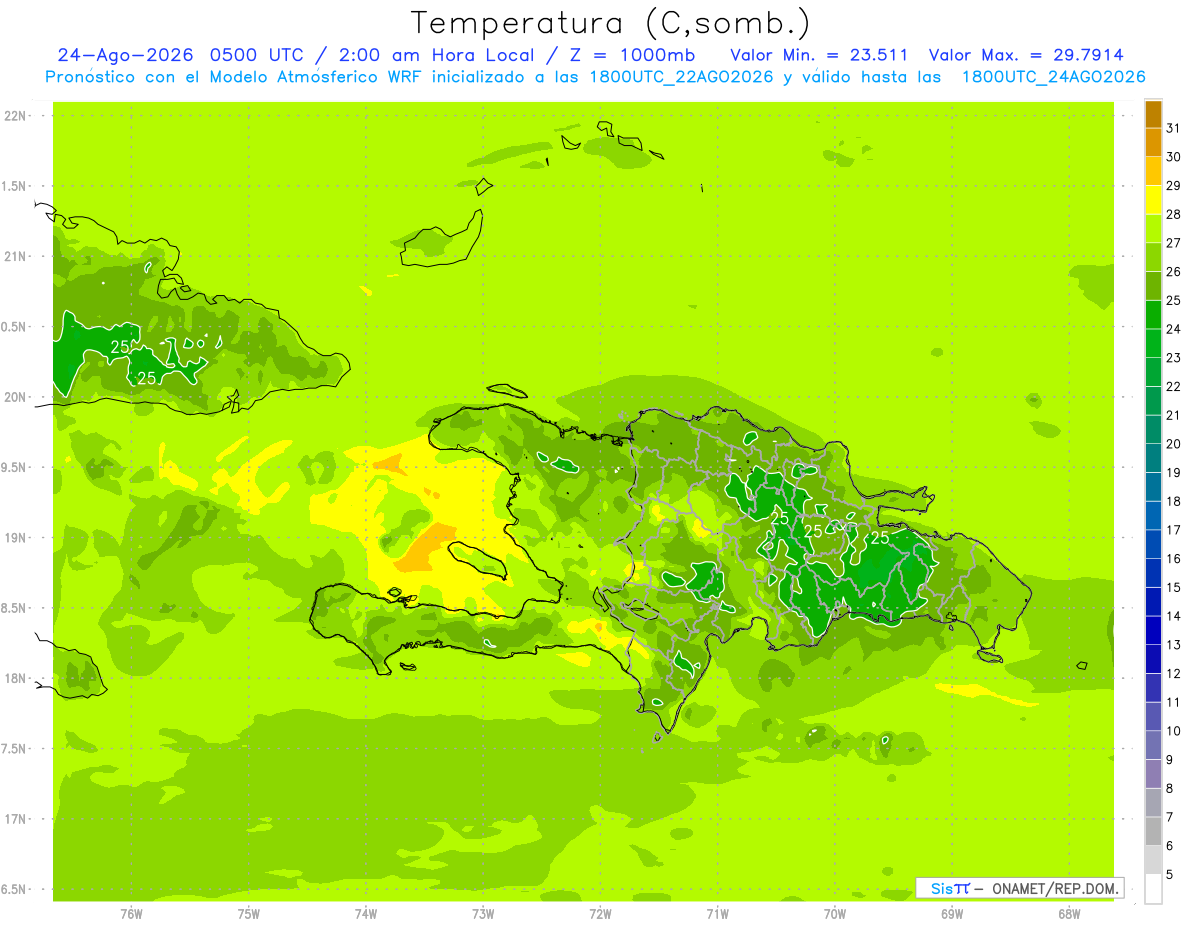1200x927 pixels.
Task: Click the legend value "10"
Action: [1173, 731]
